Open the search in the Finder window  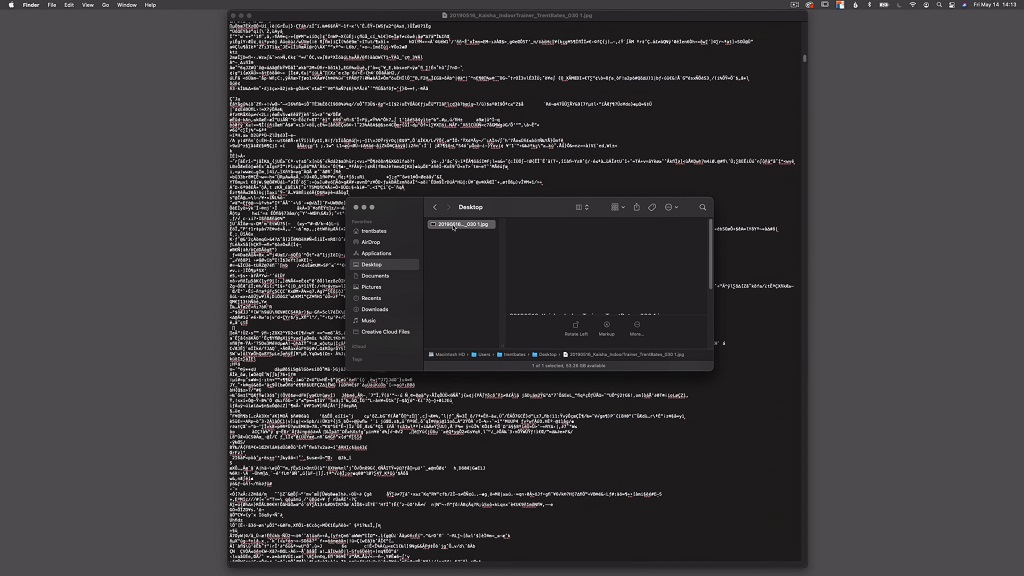click(x=702, y=207)
